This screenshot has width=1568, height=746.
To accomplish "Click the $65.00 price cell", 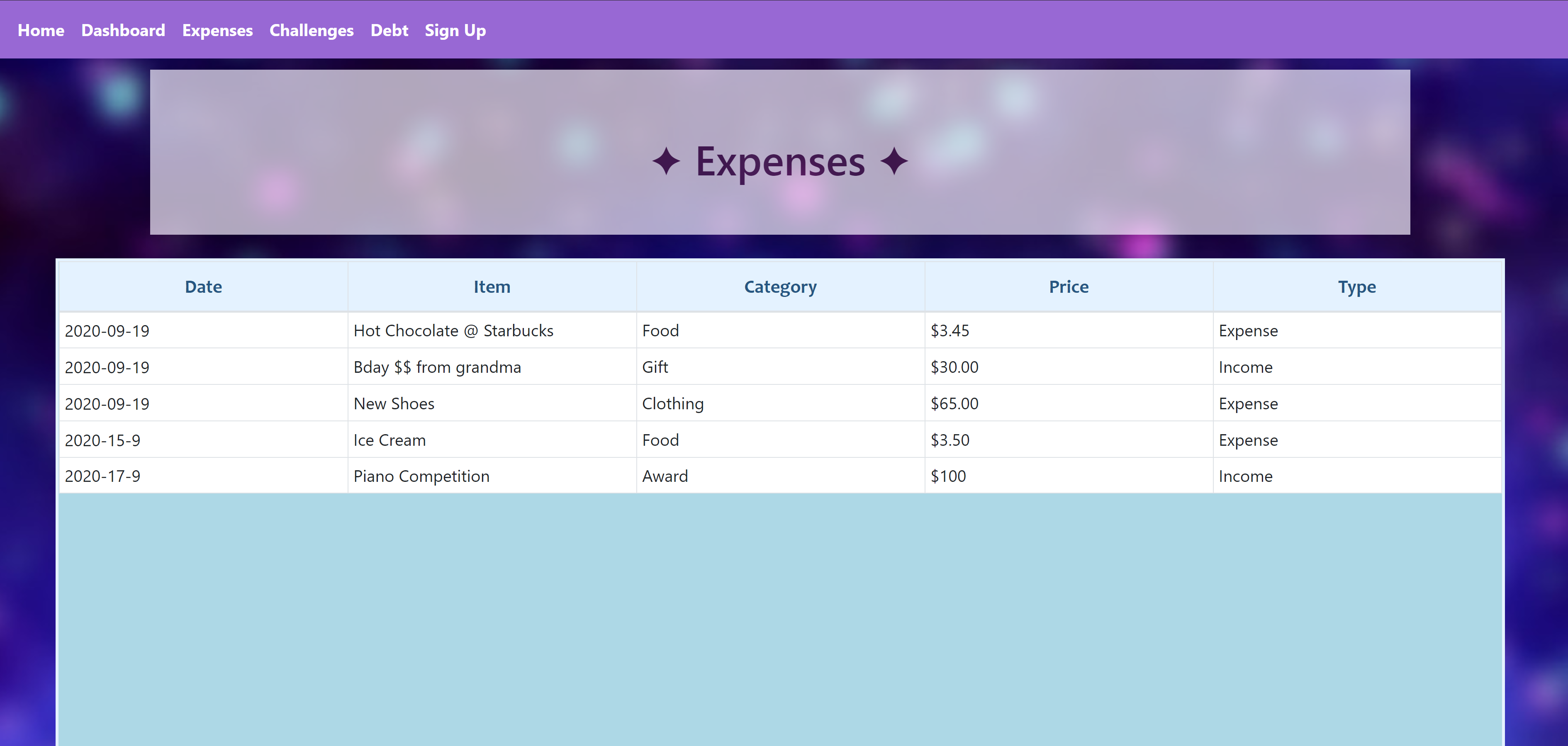I will tap(954, 404).
